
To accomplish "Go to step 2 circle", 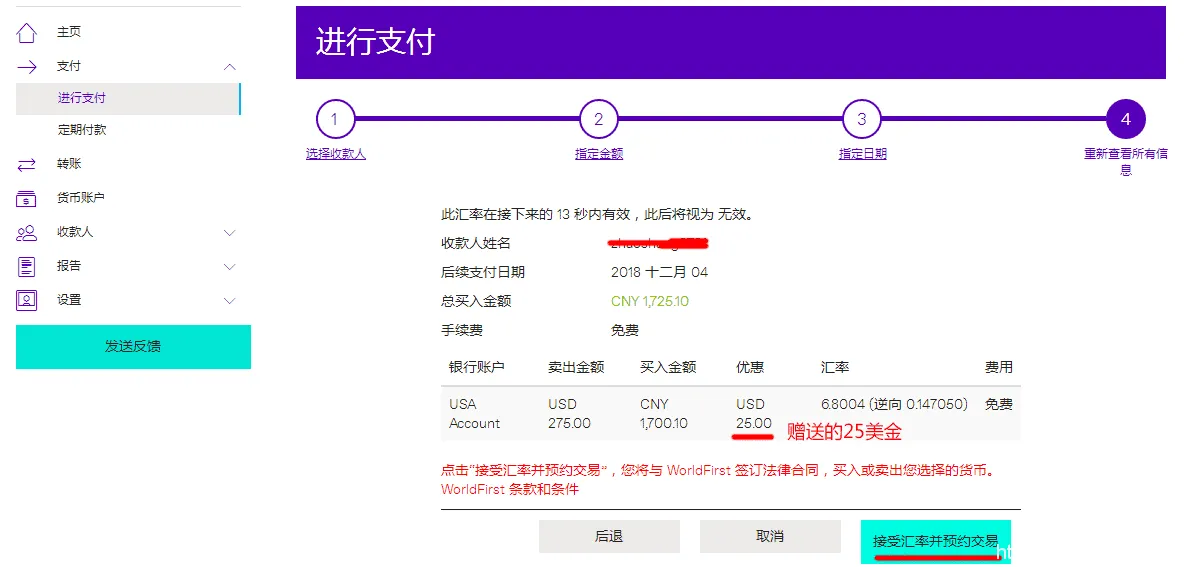I will point(599,120).
